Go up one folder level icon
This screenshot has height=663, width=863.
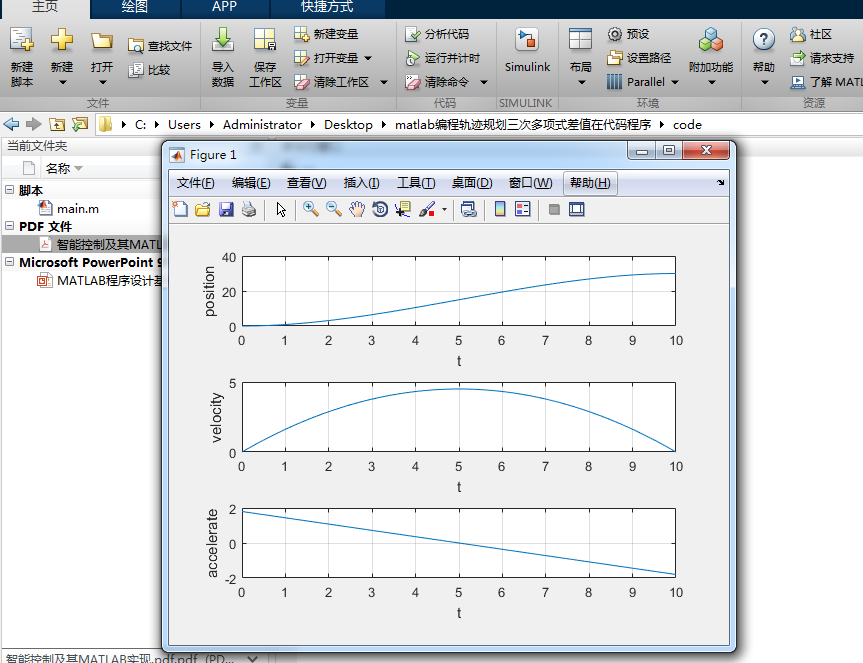point(57,124)
